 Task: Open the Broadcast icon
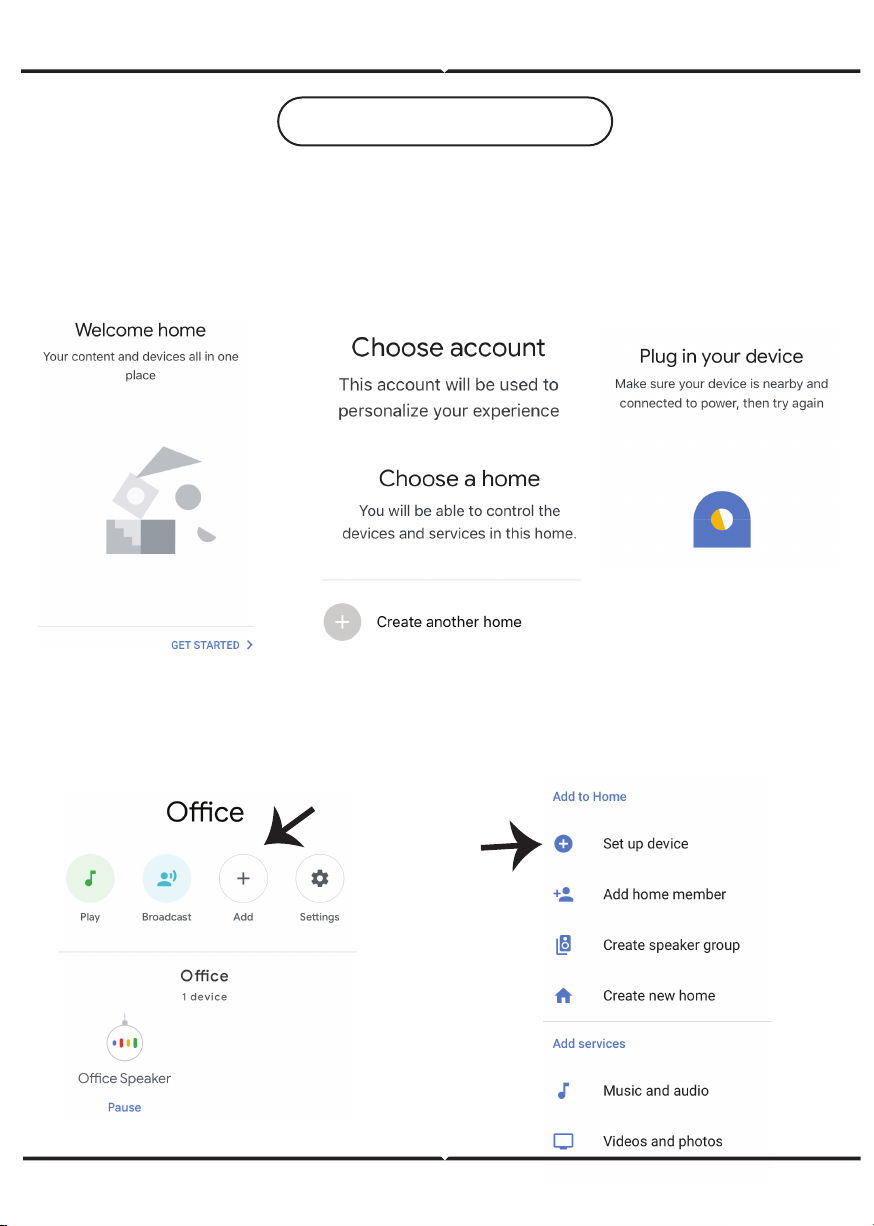pos(167,879)
